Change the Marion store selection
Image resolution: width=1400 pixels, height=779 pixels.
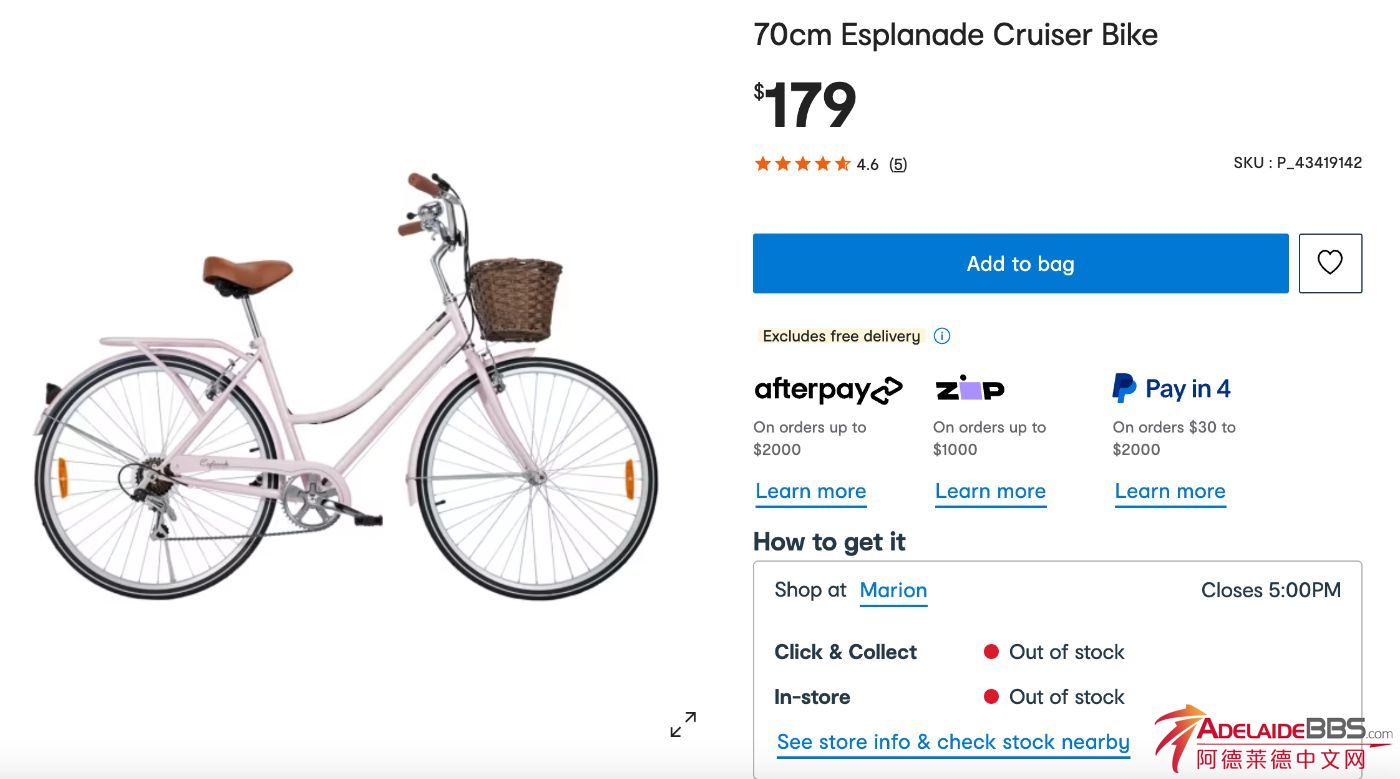tap(893, 590)
